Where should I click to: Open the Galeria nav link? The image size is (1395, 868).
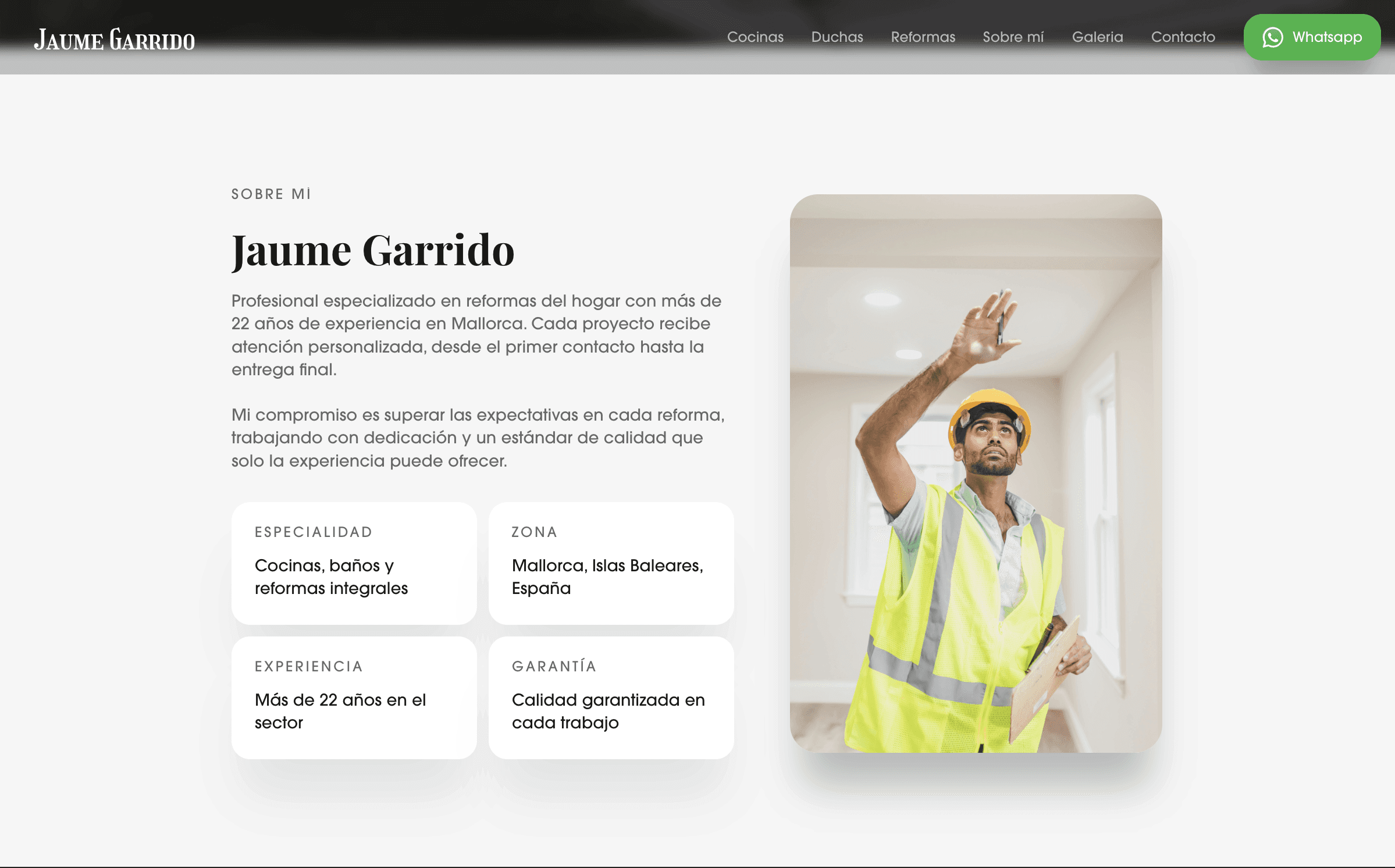tap(1097, 37)
